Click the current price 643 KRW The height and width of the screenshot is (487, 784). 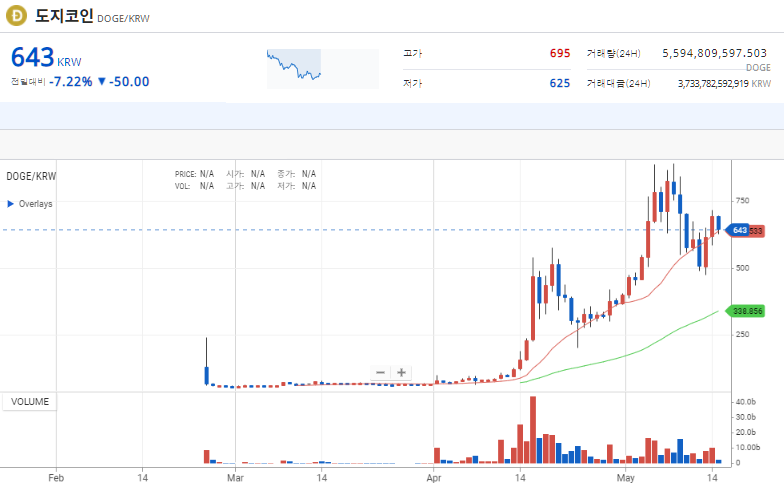[46, 58]
